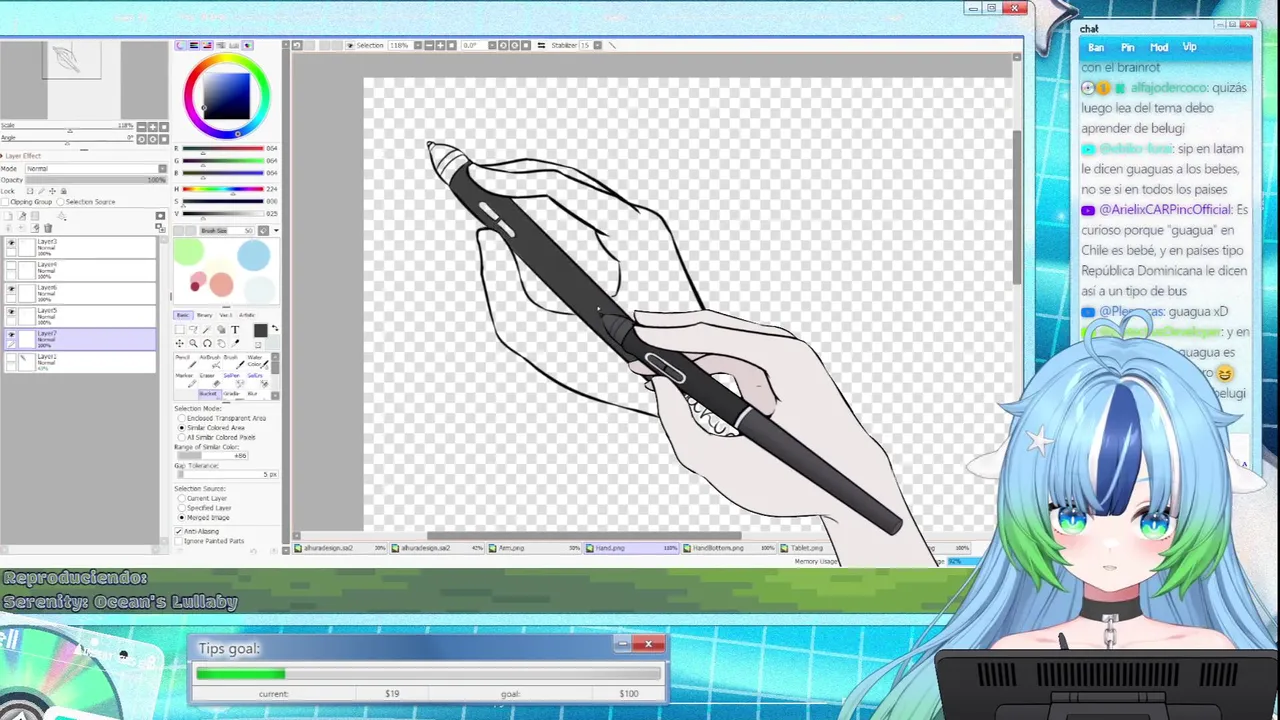The height and width of the screenshot is (720, 1280).
Task: Choose the Brush tool
Action: tap(234, 362)
